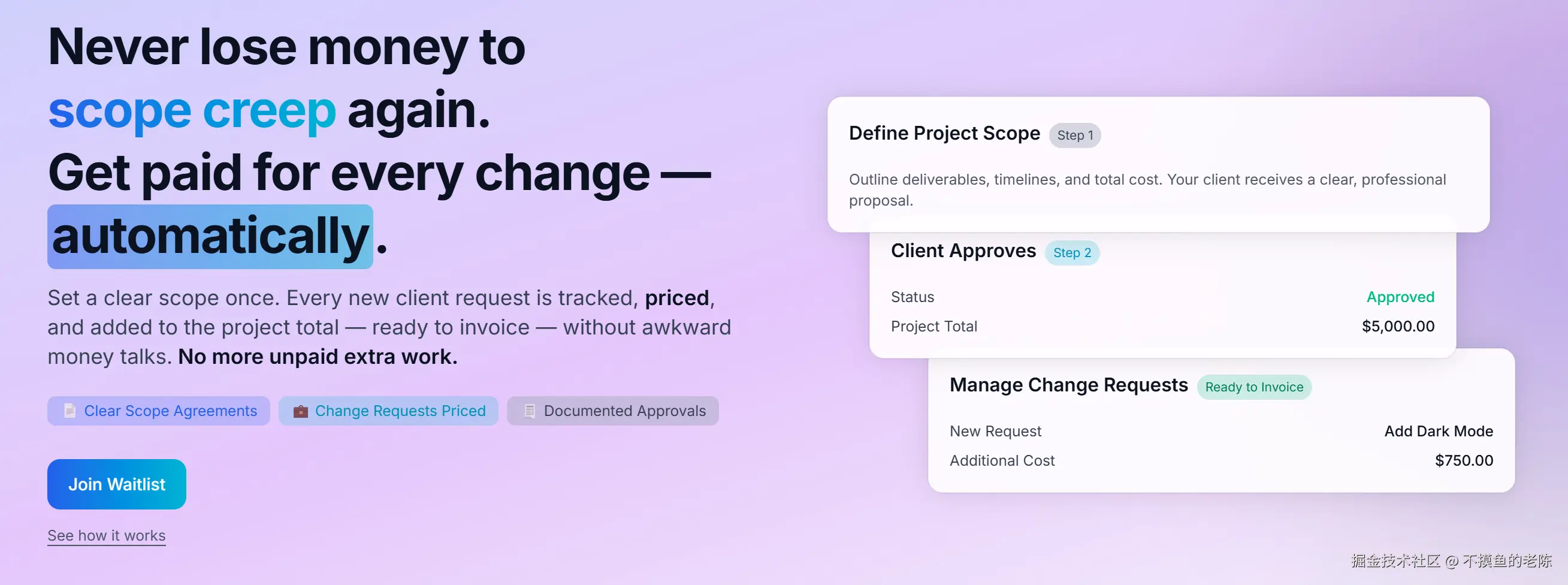
Task: Click the $750.00 additional cost value
Action: [x=1463, y=460]
